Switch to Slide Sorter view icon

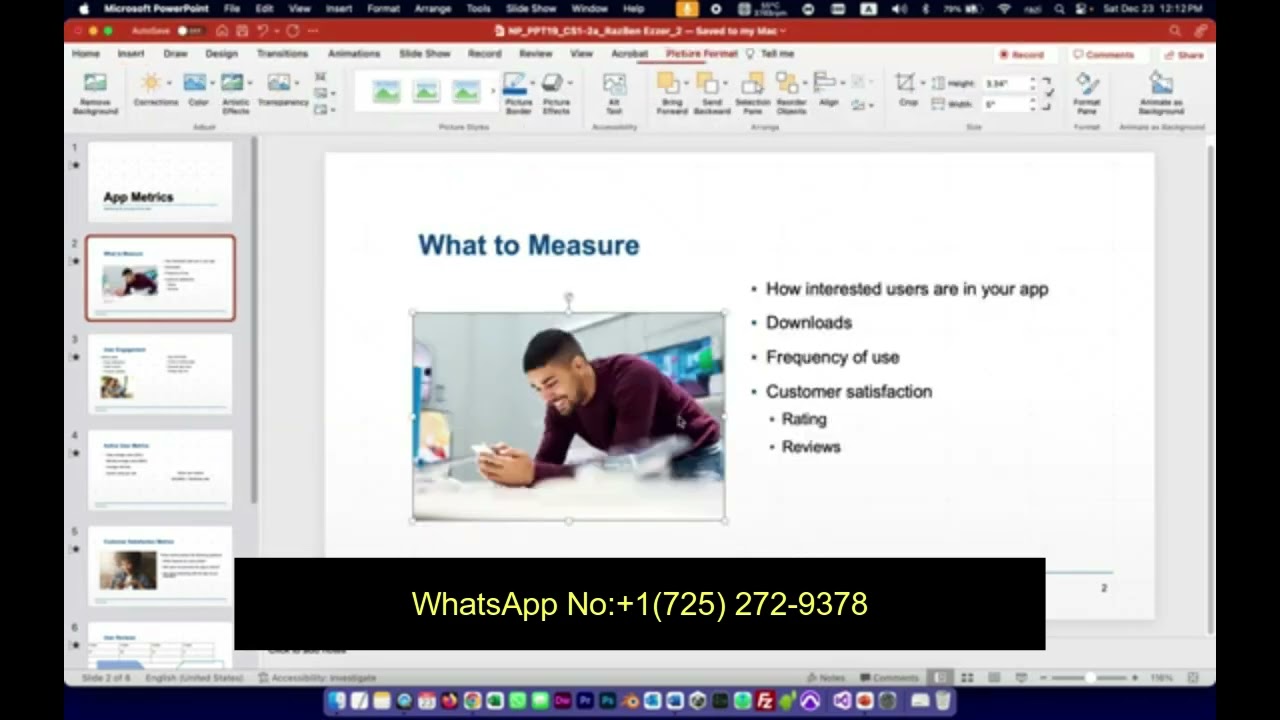click(x=967, y=678)
